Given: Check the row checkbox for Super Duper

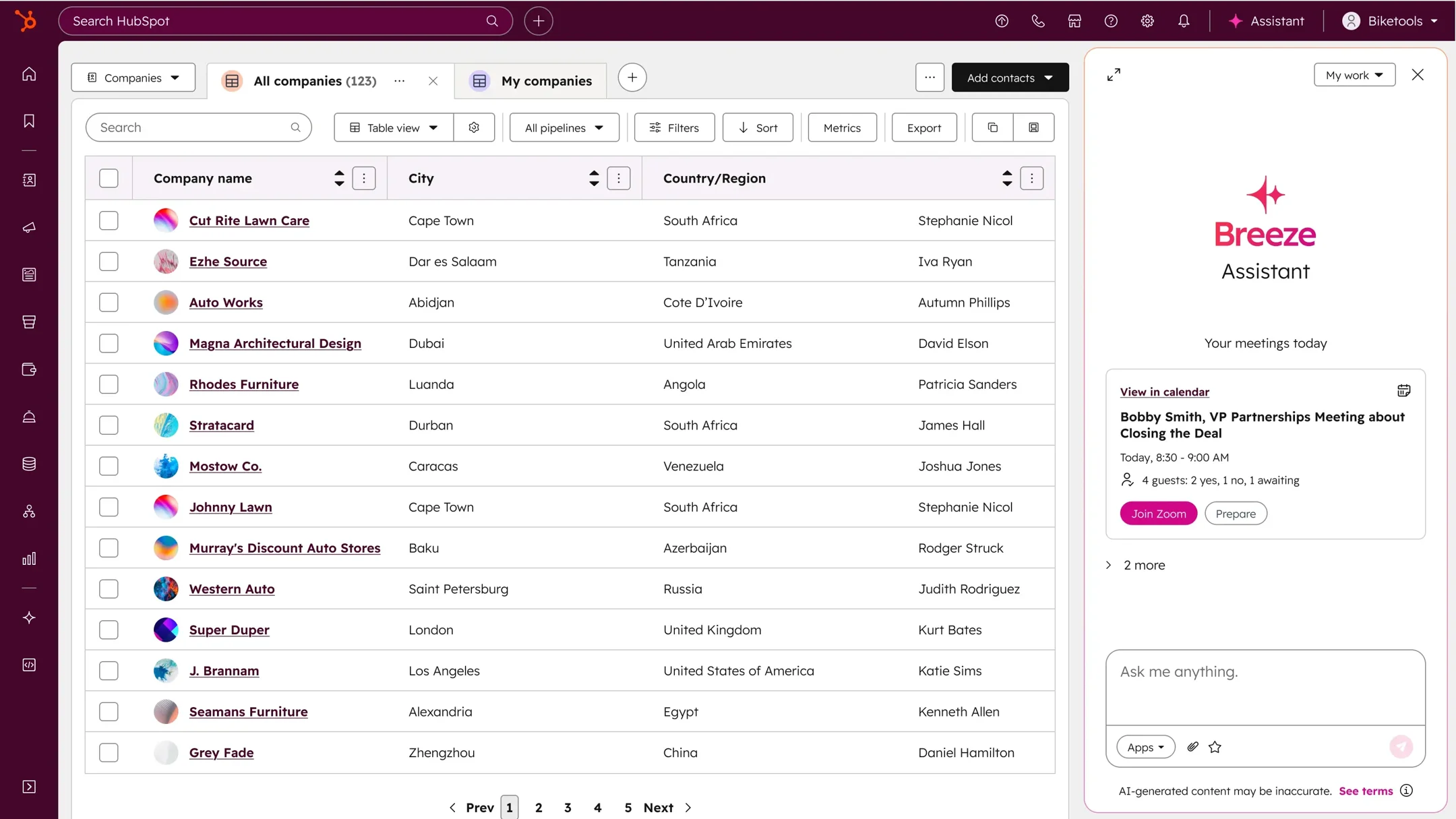Looking at the screenshot, I should click(109, 629).
